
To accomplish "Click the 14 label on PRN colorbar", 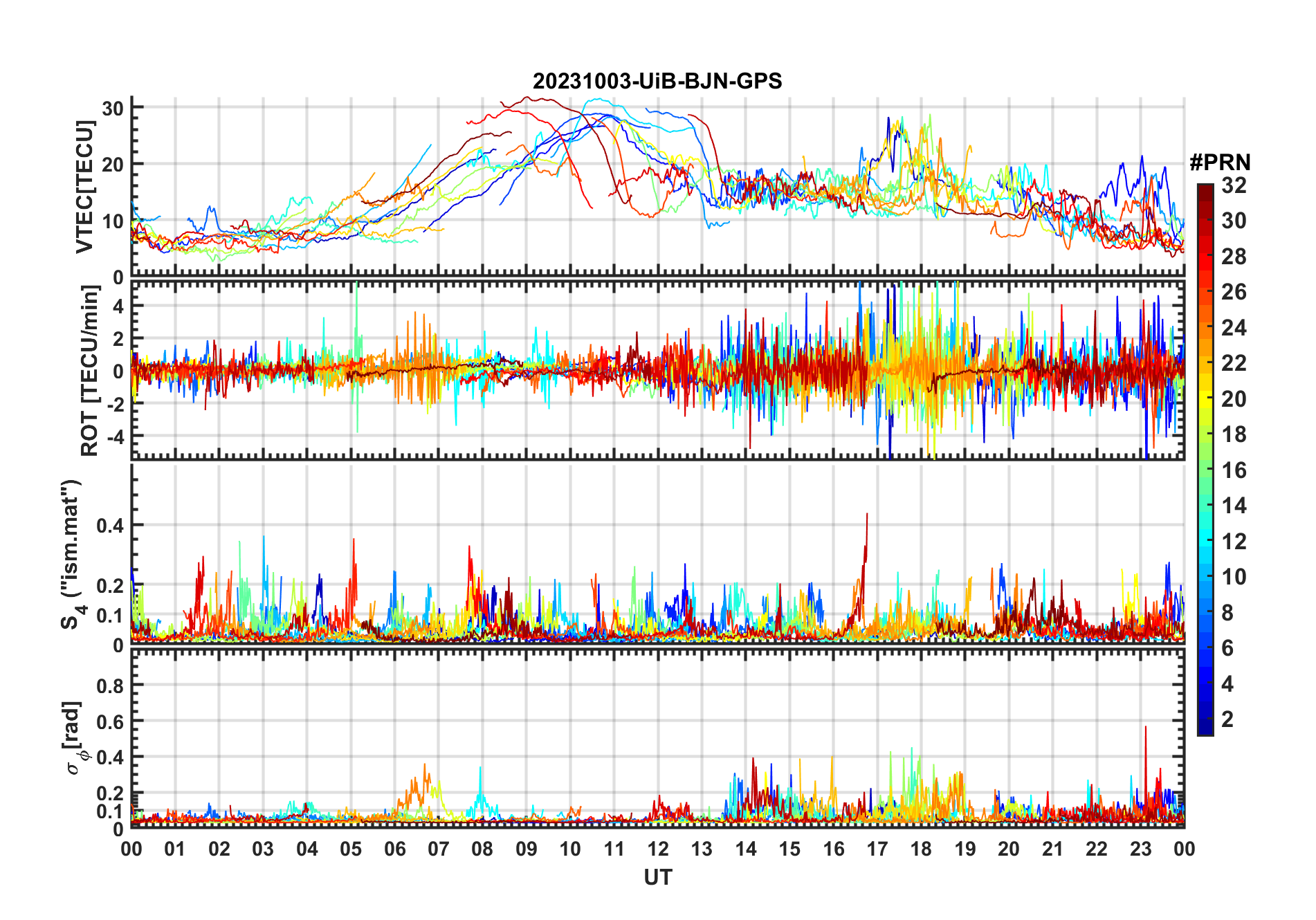I will pos(1234,506).
